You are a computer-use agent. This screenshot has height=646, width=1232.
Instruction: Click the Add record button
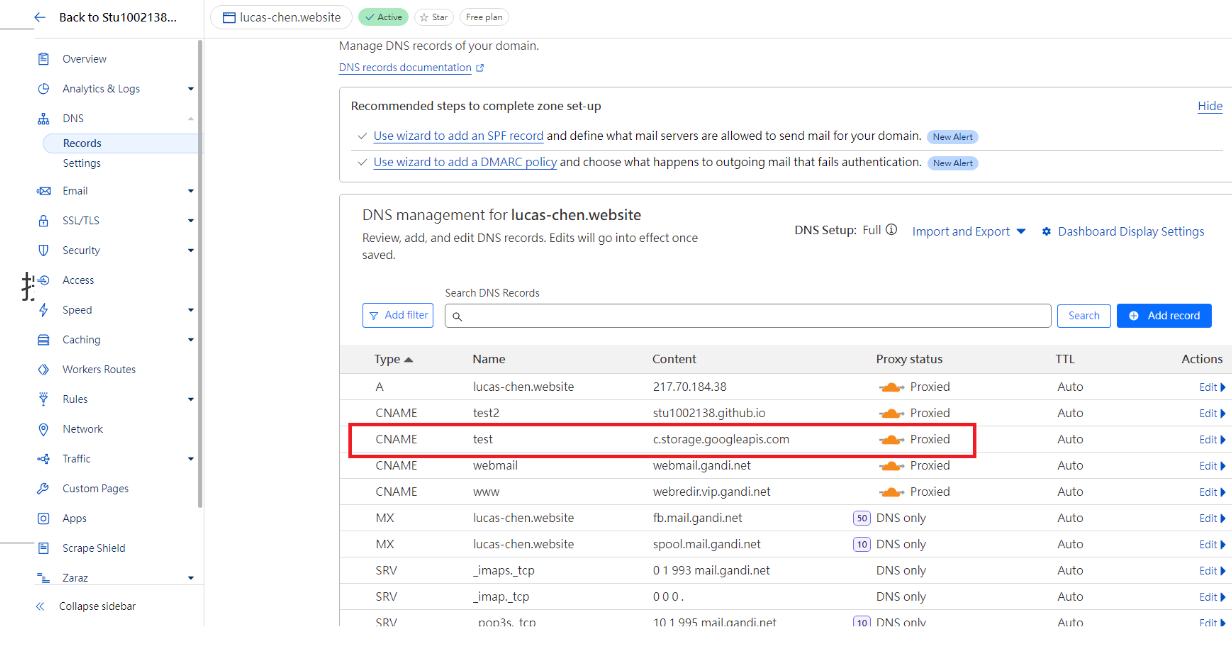click(x=1163, y=315)
